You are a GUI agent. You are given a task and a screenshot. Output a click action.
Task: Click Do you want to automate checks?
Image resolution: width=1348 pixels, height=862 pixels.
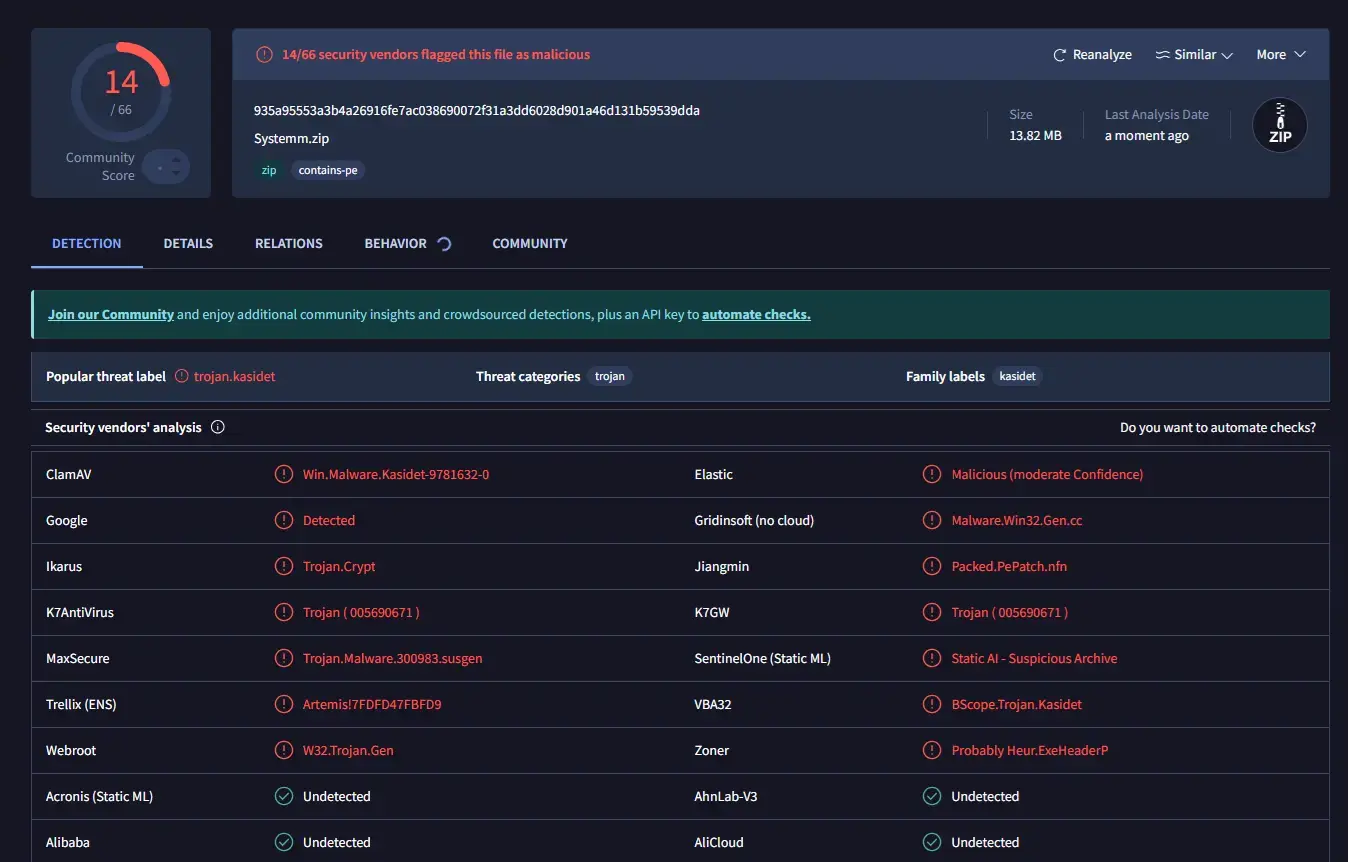pyautogui.click(x=1218, y=427)
